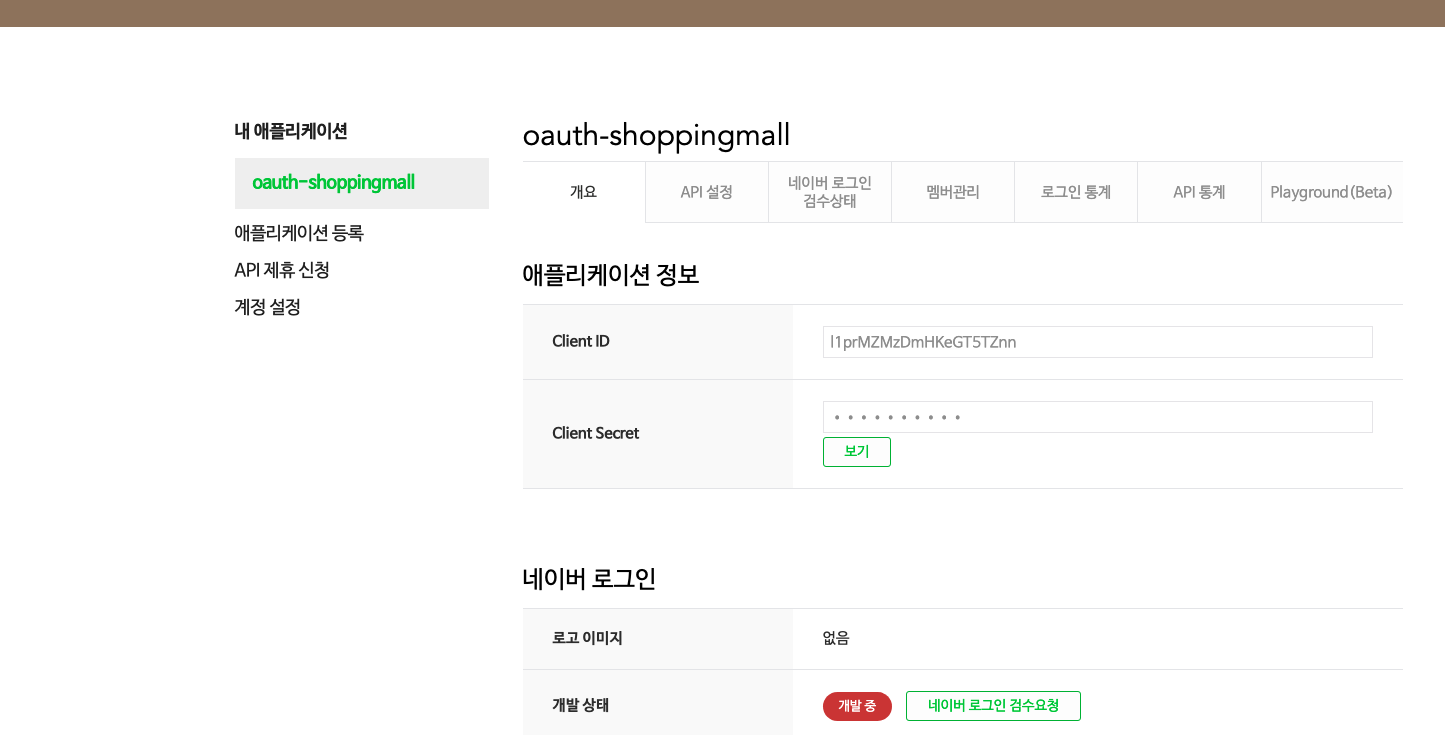View the 로그인 통계 tab

coord(1076,192)
